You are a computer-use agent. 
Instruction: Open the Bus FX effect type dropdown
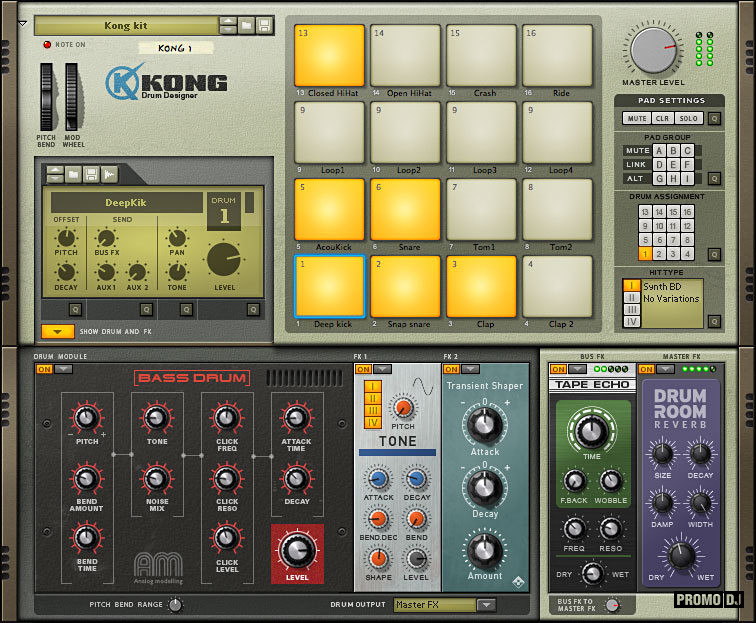coord(577,369)
